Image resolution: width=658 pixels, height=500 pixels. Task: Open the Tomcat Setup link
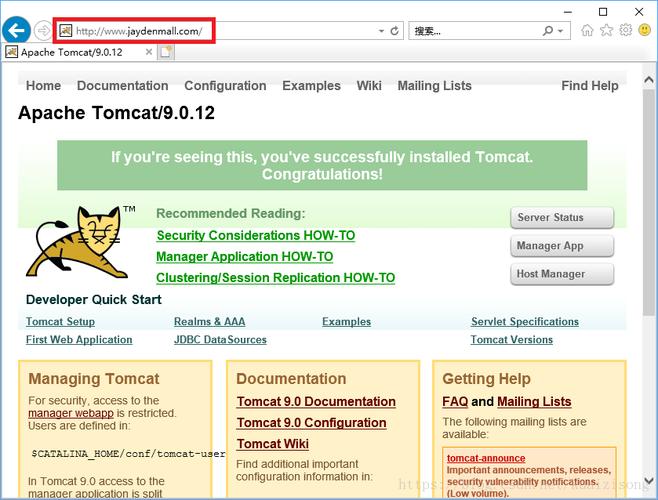coord(60,322)
